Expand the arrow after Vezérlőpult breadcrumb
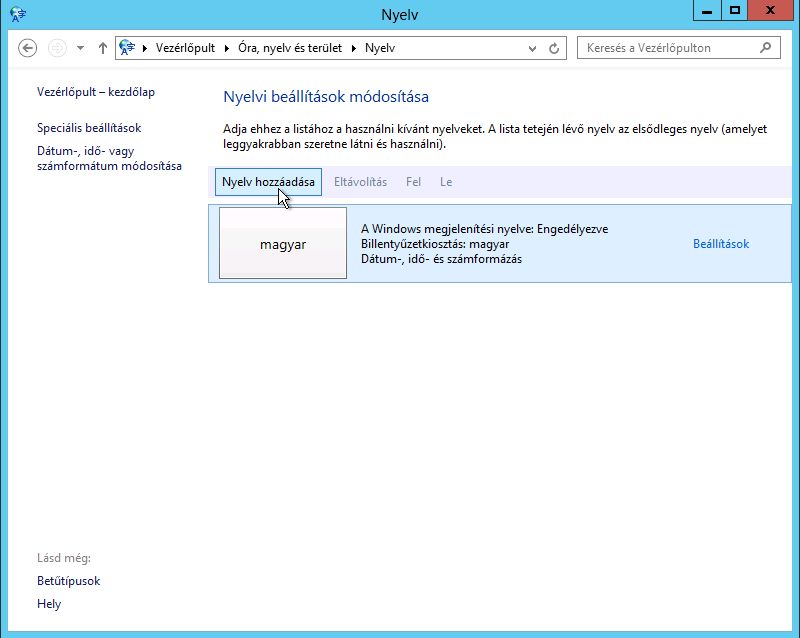This screenshot has width=800, height=638. click(x=225, y=48)
